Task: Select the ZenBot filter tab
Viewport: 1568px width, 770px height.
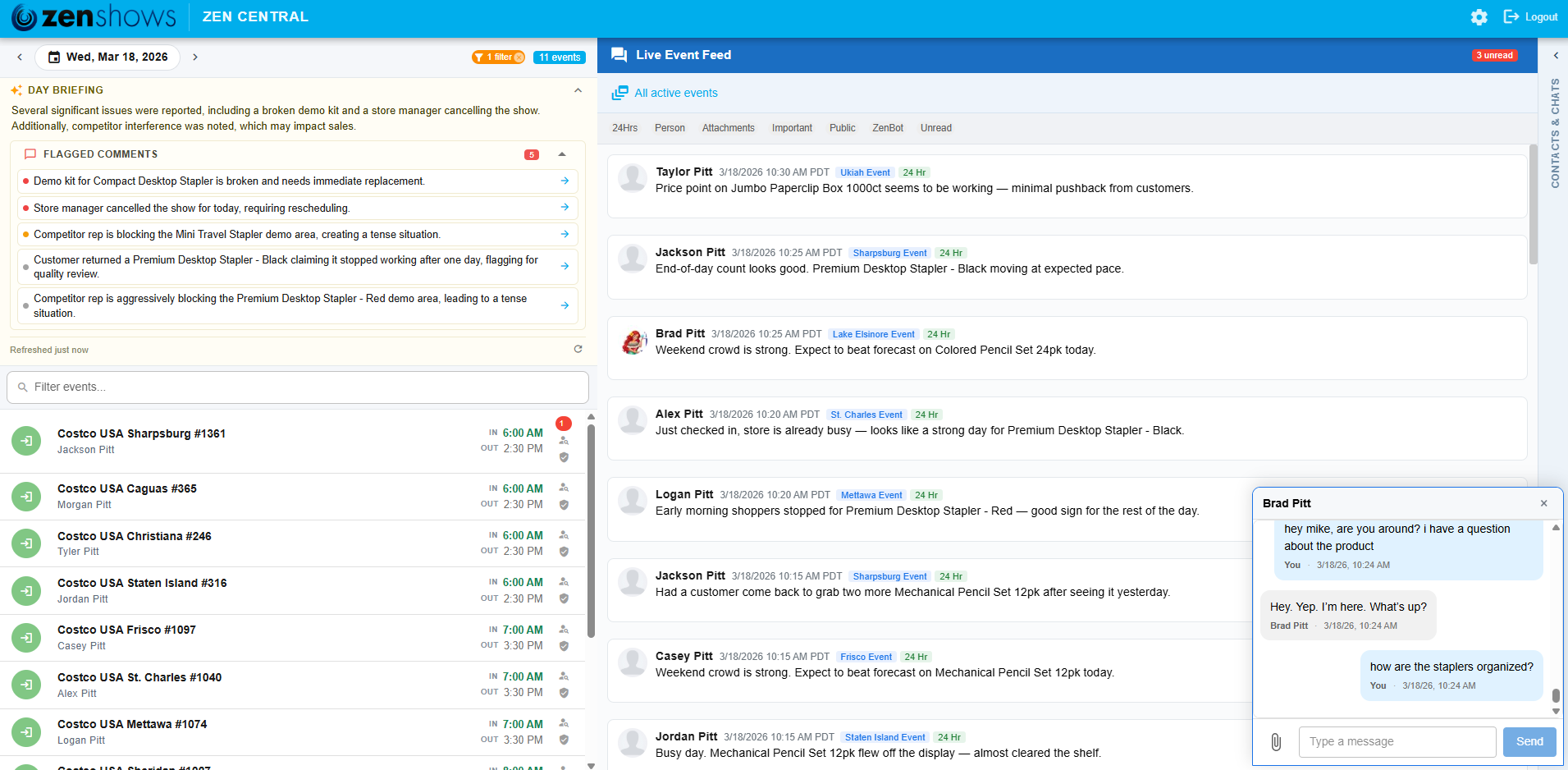Action: coord(887,128)
